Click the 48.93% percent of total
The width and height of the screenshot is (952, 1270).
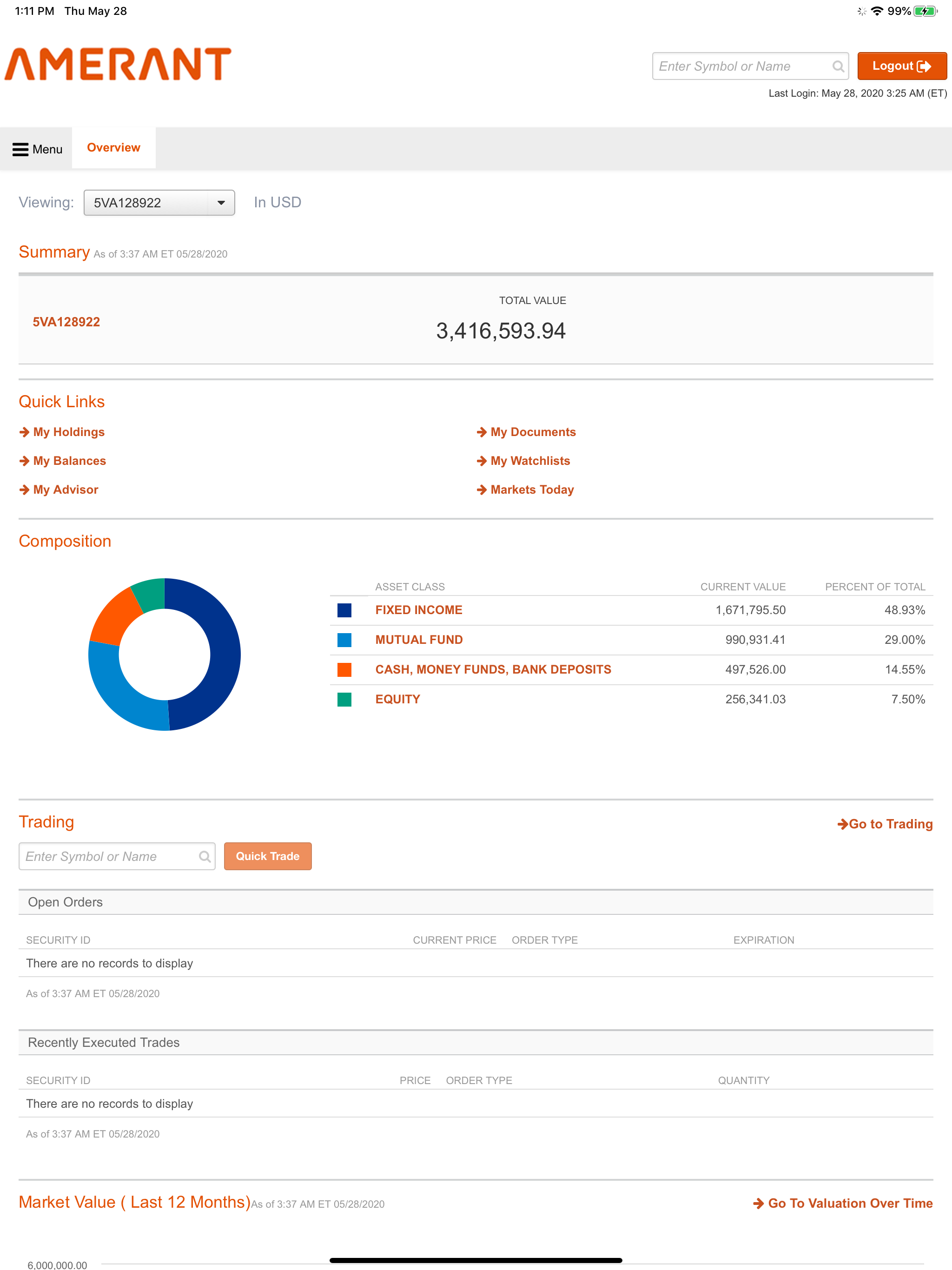click(905, 610)
